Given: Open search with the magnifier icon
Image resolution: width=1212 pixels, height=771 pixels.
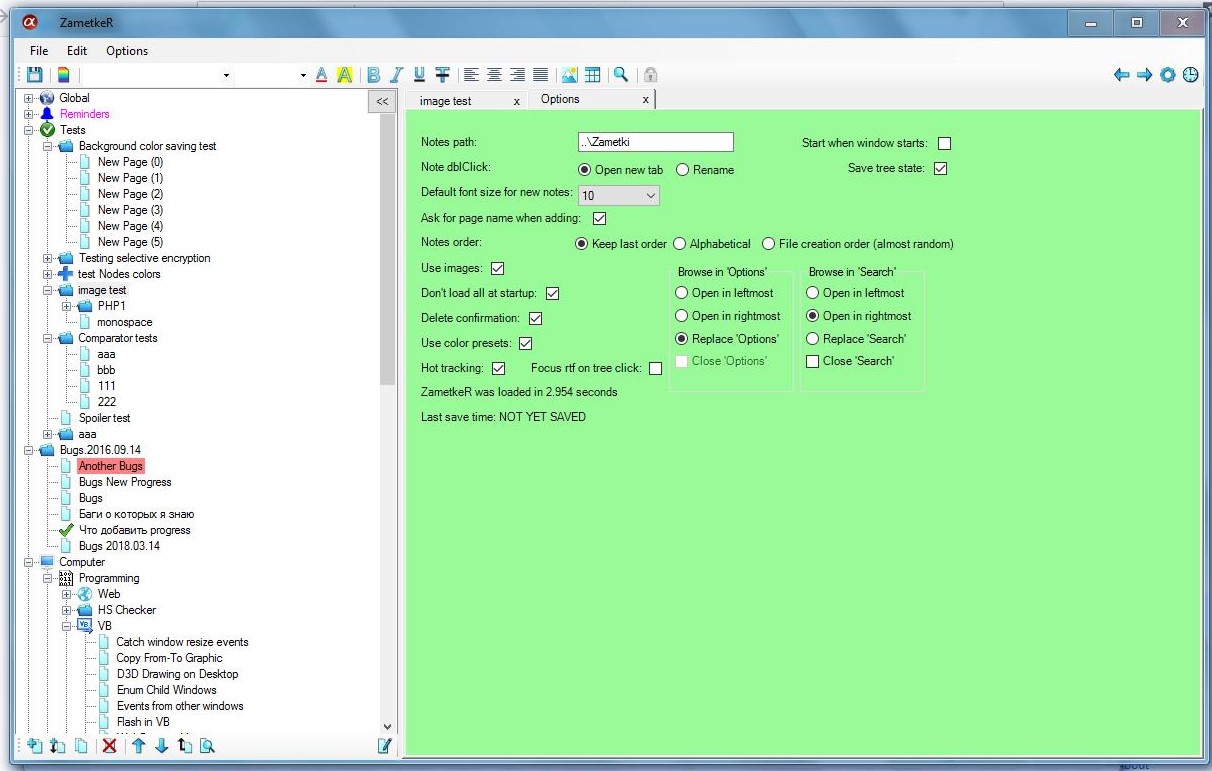Looking at the screenshot, I should click(x=618, y=74).
